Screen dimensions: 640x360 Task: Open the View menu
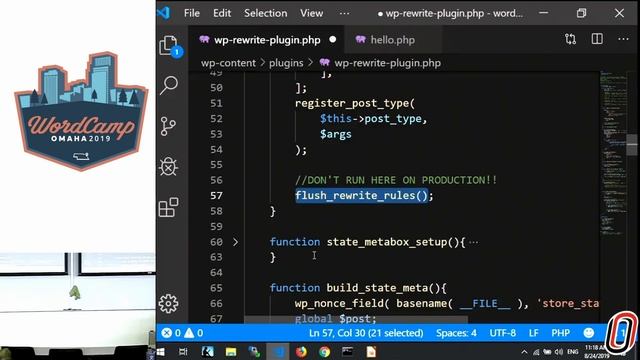(311, 13)
